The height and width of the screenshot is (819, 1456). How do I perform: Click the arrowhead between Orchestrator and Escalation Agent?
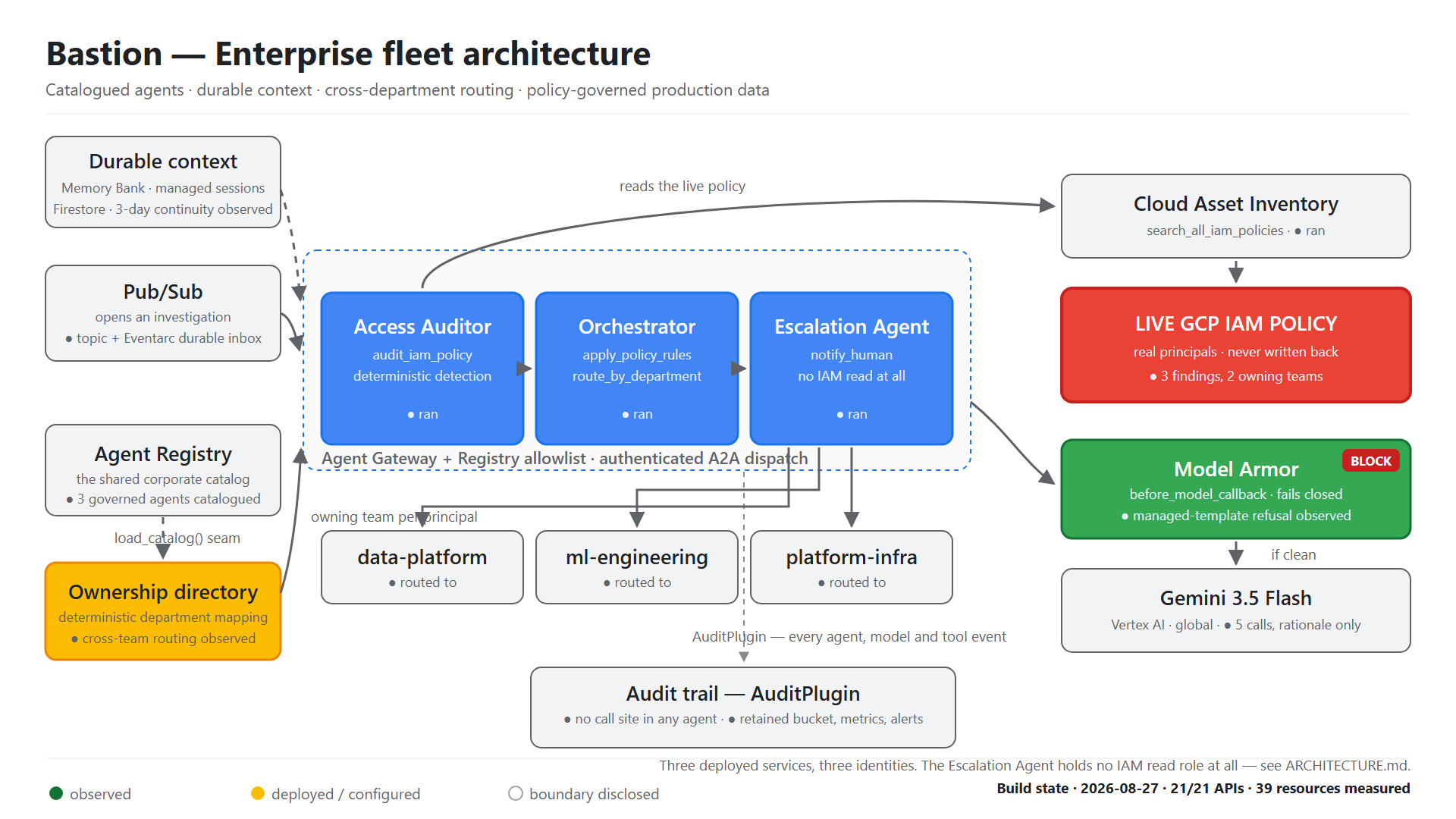click(739, 369)
